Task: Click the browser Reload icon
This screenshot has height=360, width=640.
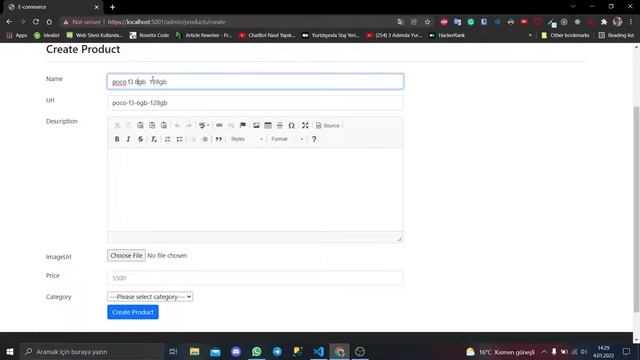Action: coord(36,22)
